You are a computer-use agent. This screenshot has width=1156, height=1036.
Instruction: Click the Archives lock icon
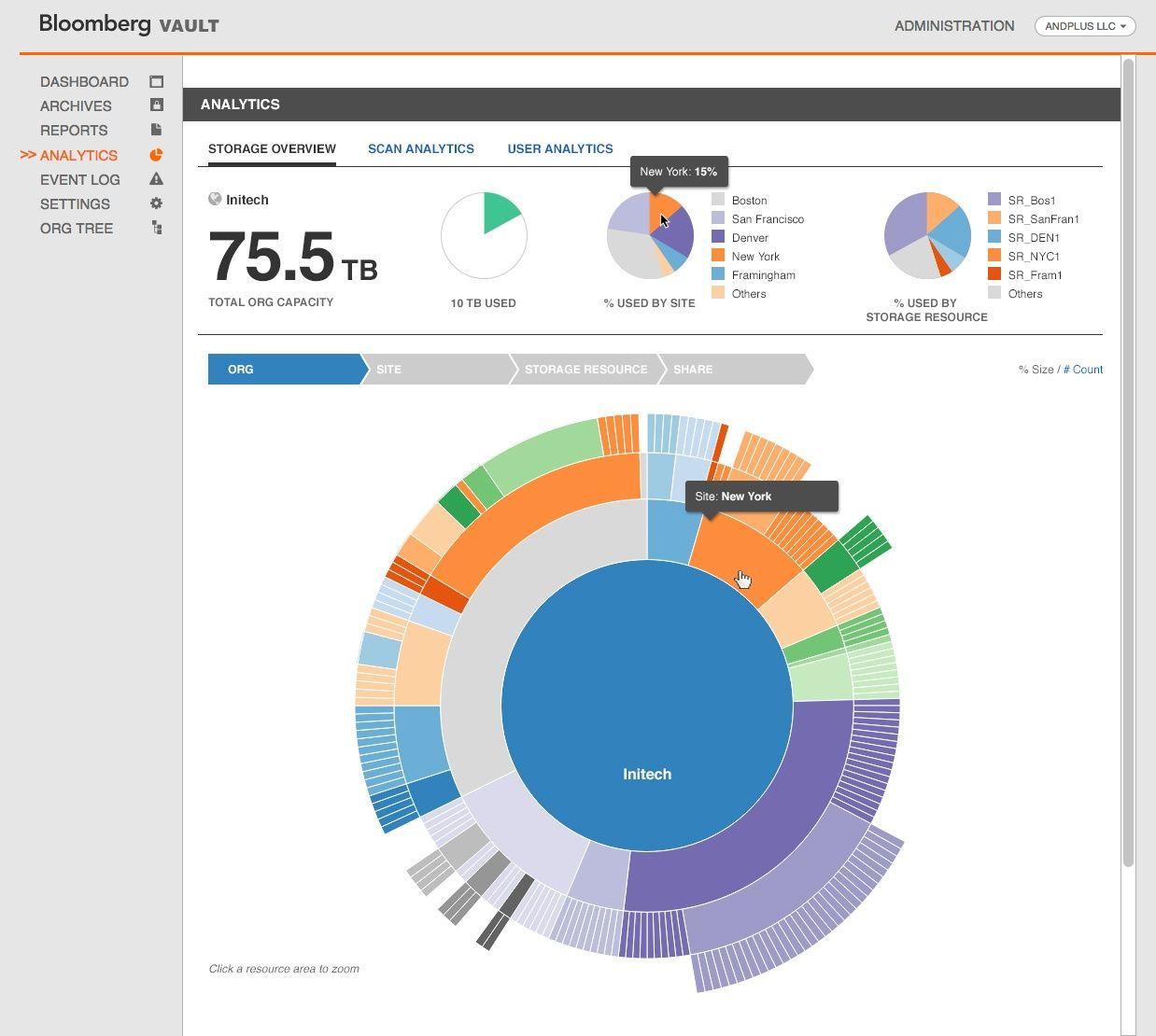point(156,105)
